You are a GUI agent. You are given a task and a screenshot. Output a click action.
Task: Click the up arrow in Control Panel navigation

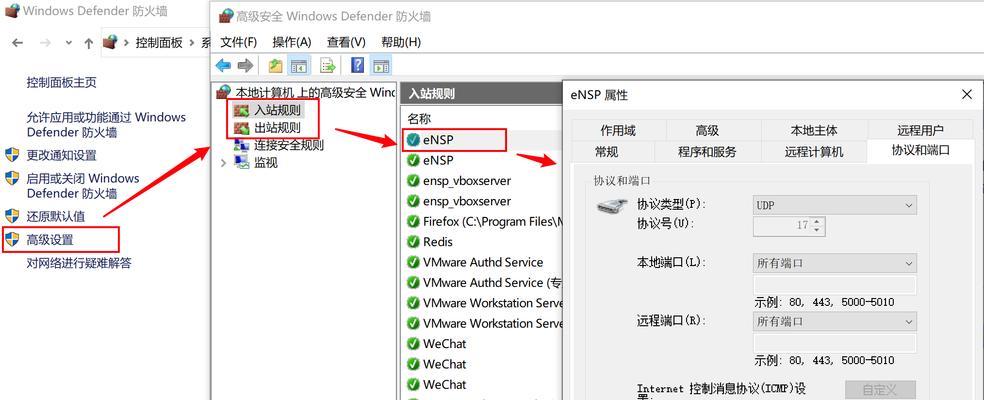point(88,43)
